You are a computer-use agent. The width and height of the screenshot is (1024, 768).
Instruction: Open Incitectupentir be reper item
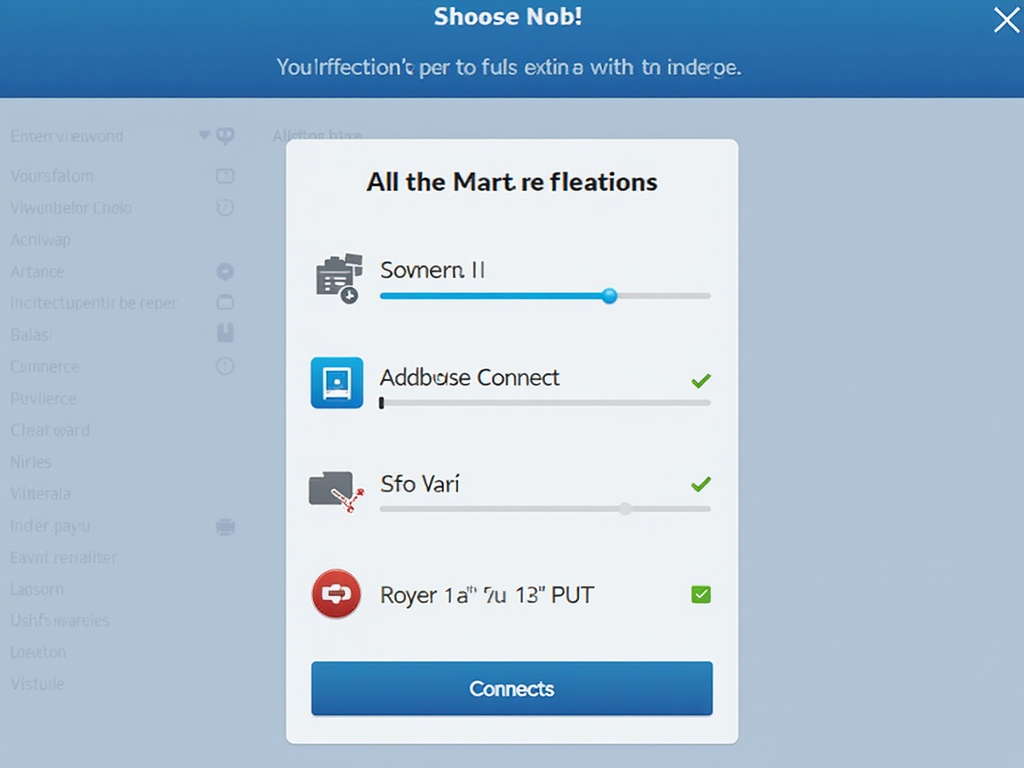point(93,303)
